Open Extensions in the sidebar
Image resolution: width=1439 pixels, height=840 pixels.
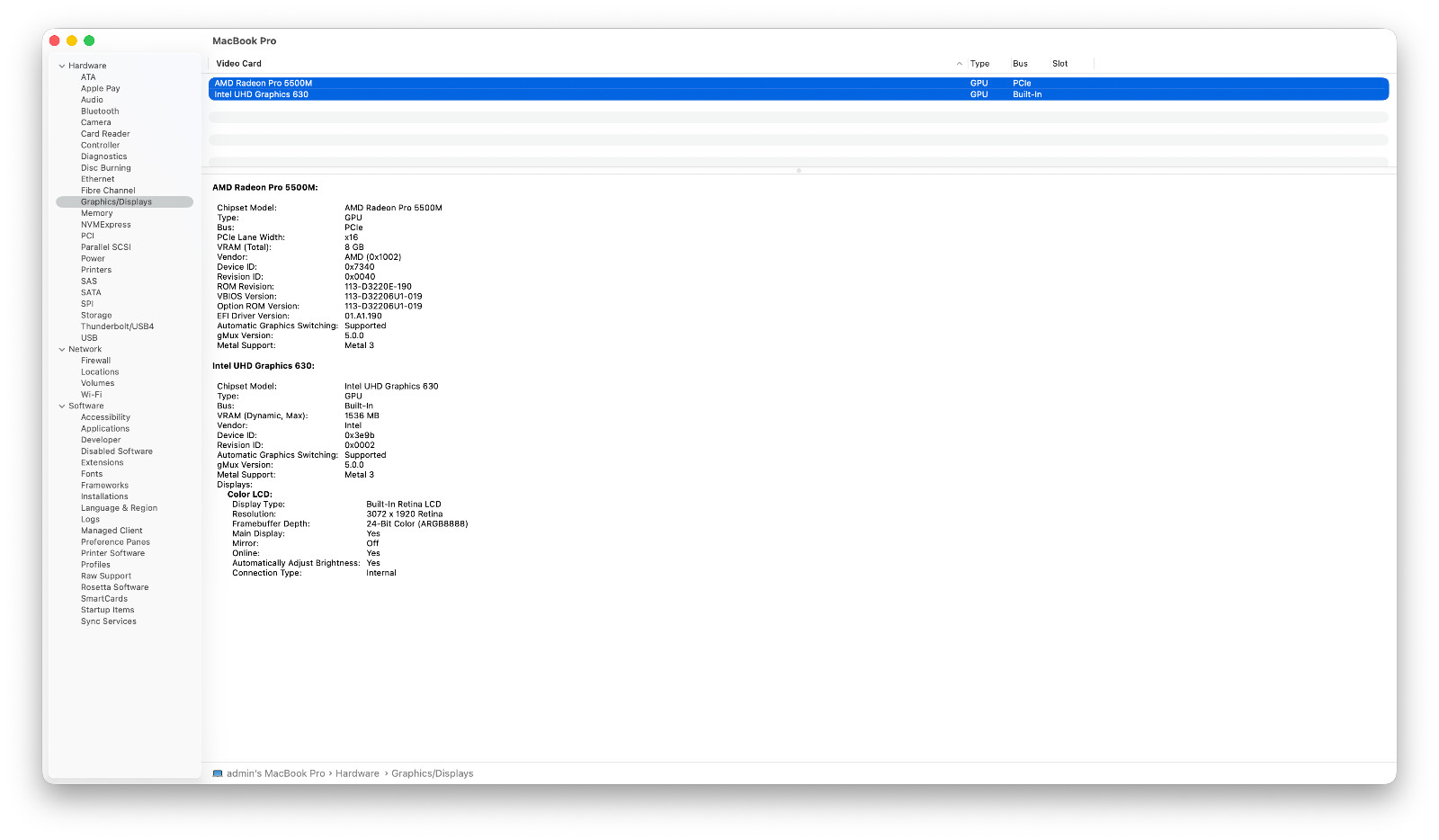tap(103, 463)
